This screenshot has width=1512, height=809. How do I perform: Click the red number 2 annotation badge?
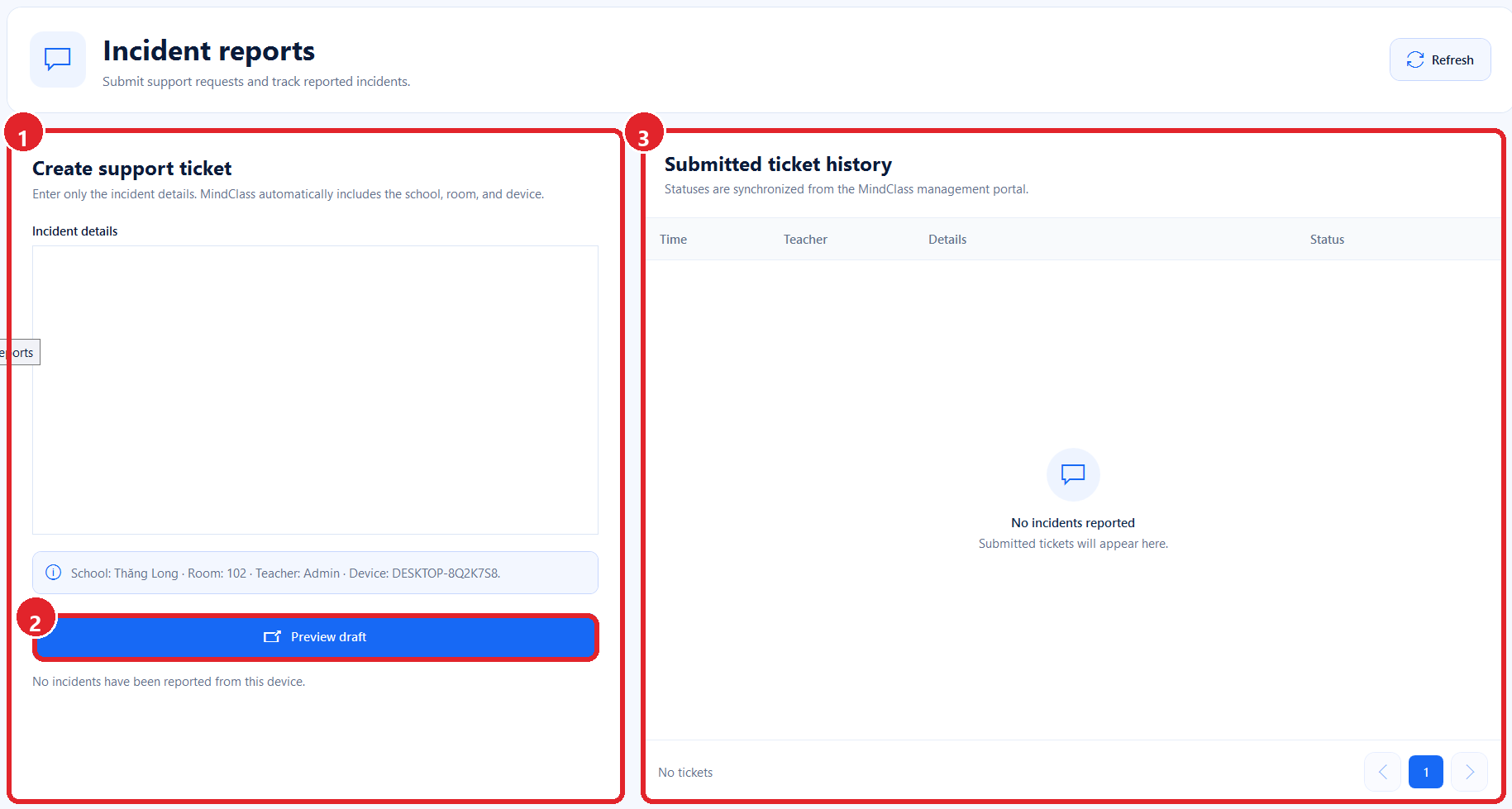36,618
